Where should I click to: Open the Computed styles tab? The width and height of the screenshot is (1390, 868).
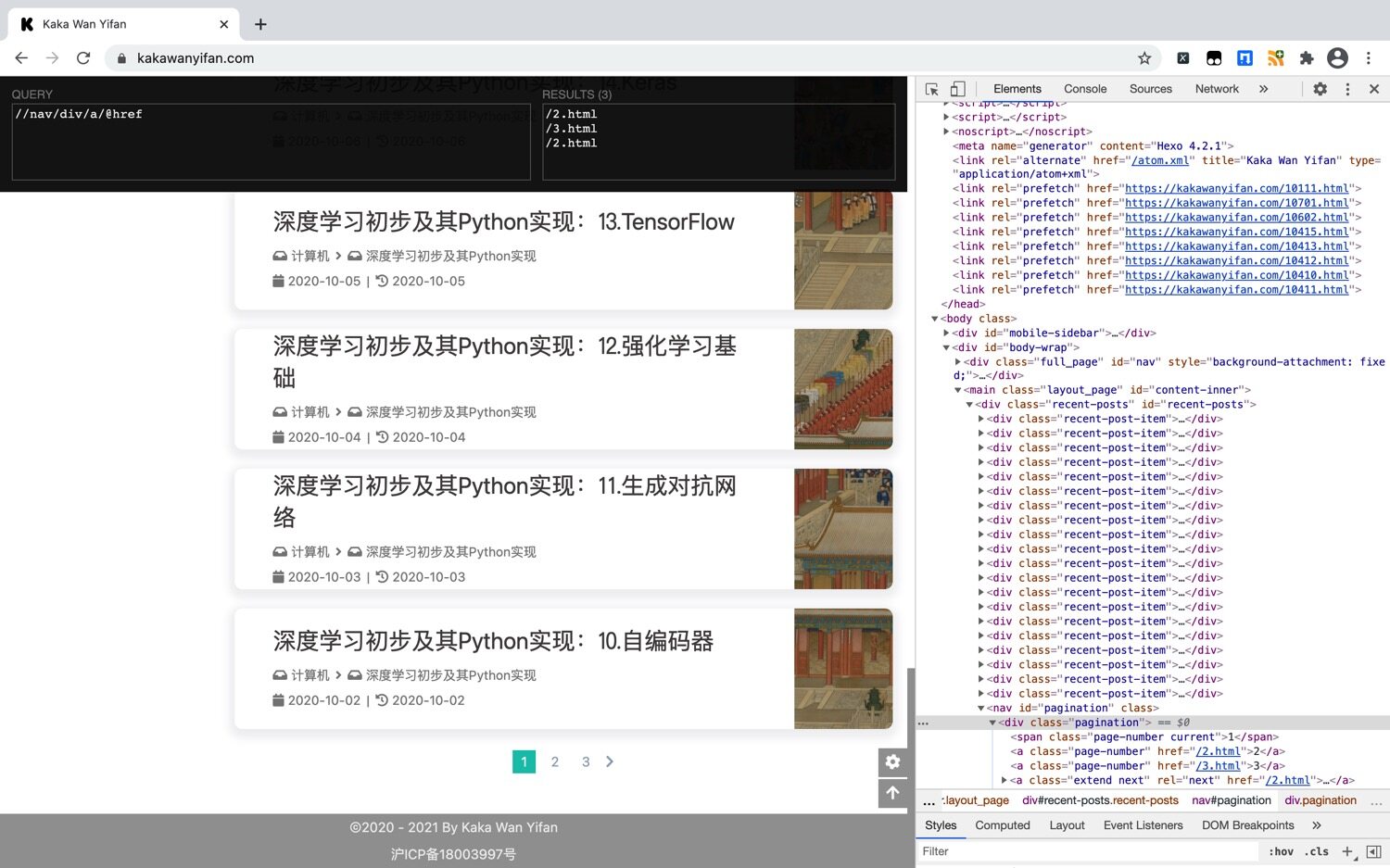click(x=1002, y=824)
